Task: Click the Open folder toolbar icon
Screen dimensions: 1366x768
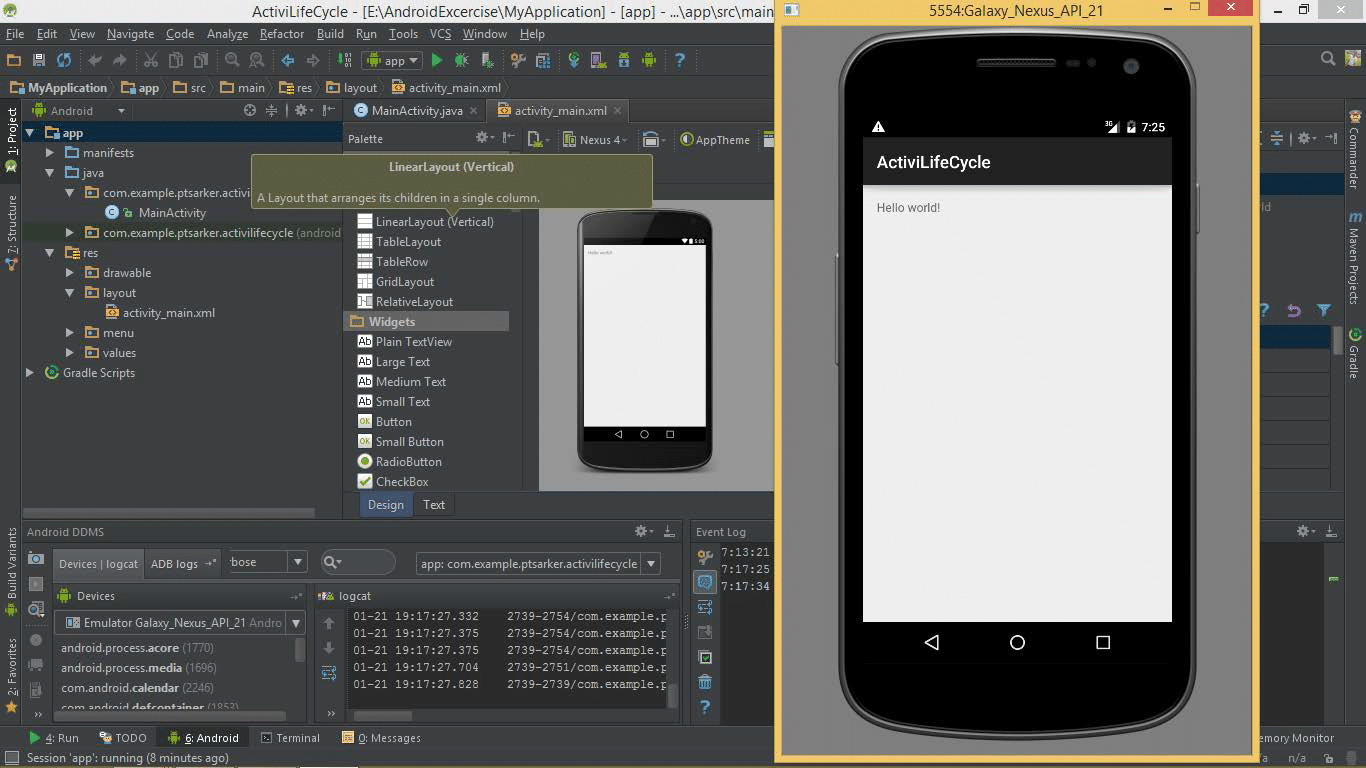Action: coord(14,60)
